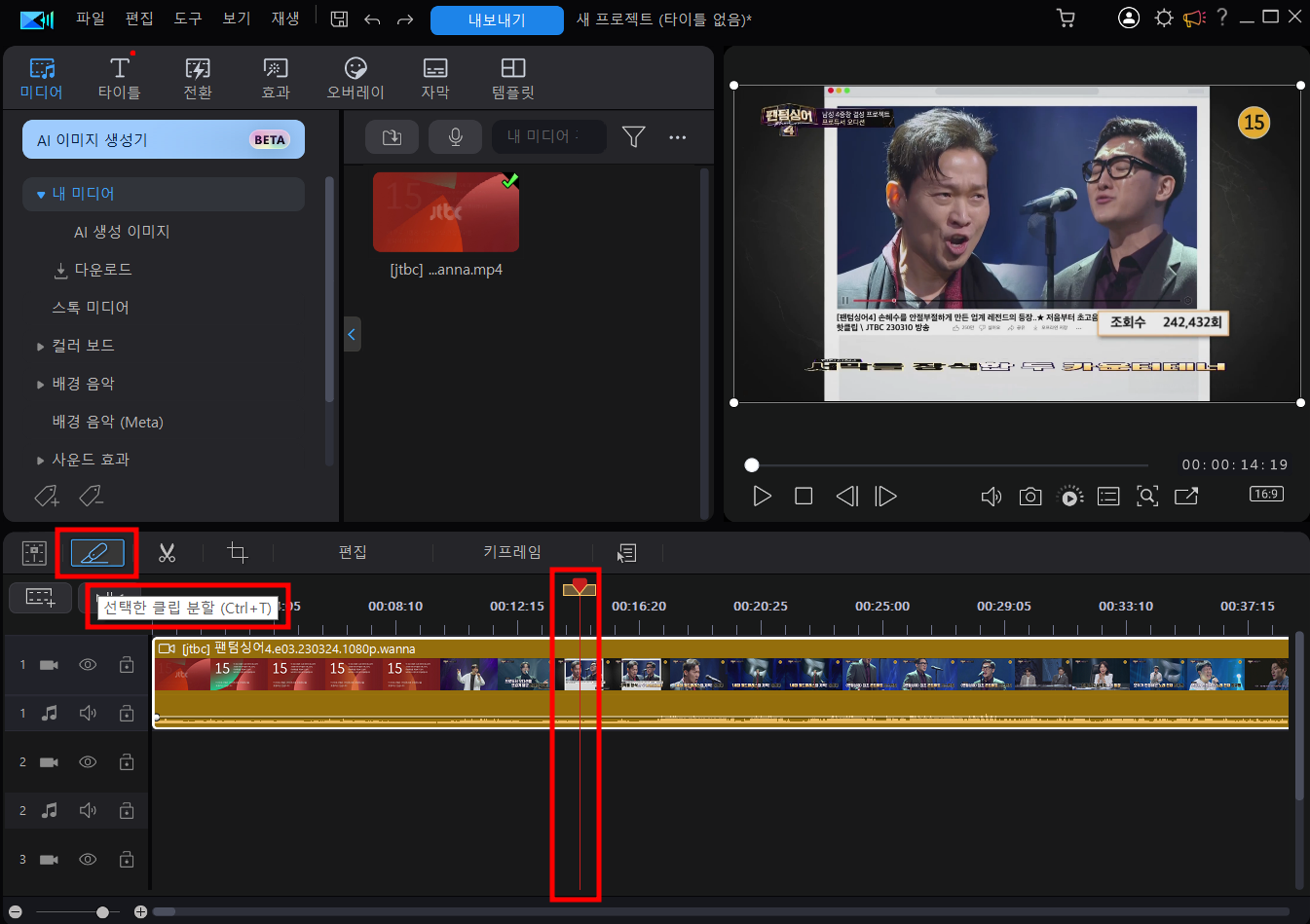This screenshot has width=1310, height=924.
Task: Lock video track 1
Action: 127,665
